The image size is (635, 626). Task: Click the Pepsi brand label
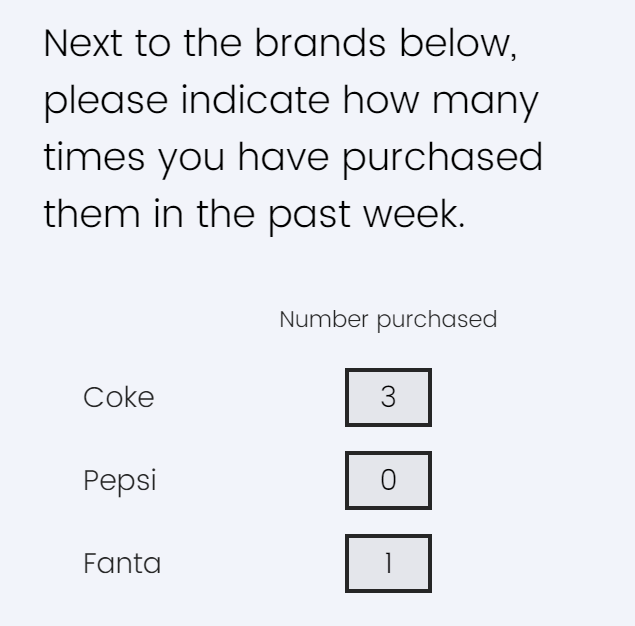tap(120, 482)
